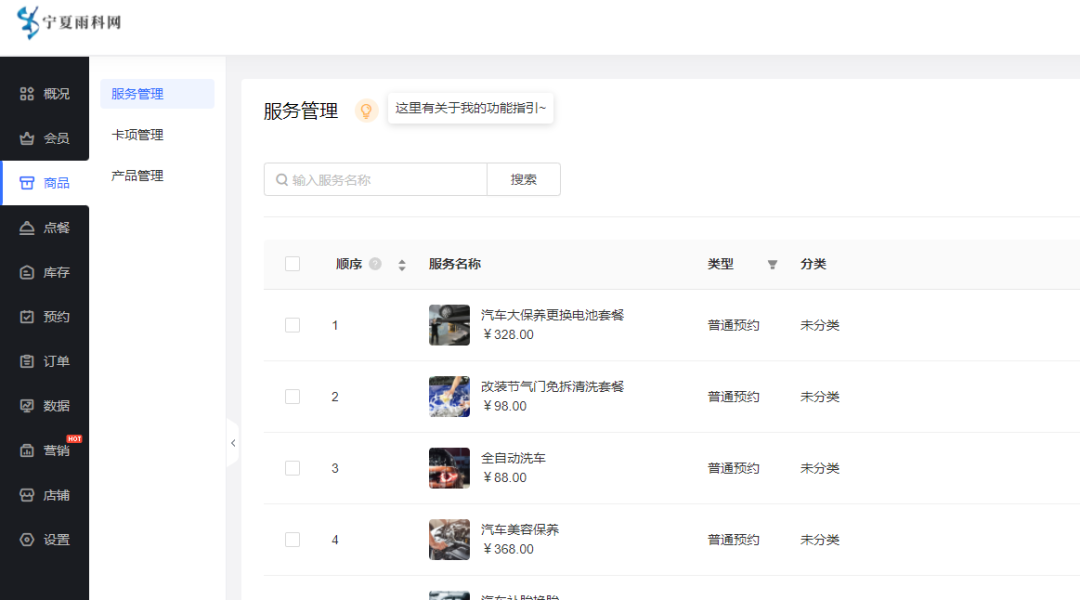Click the lightbulb guide icon beside 服务管理

366,110
